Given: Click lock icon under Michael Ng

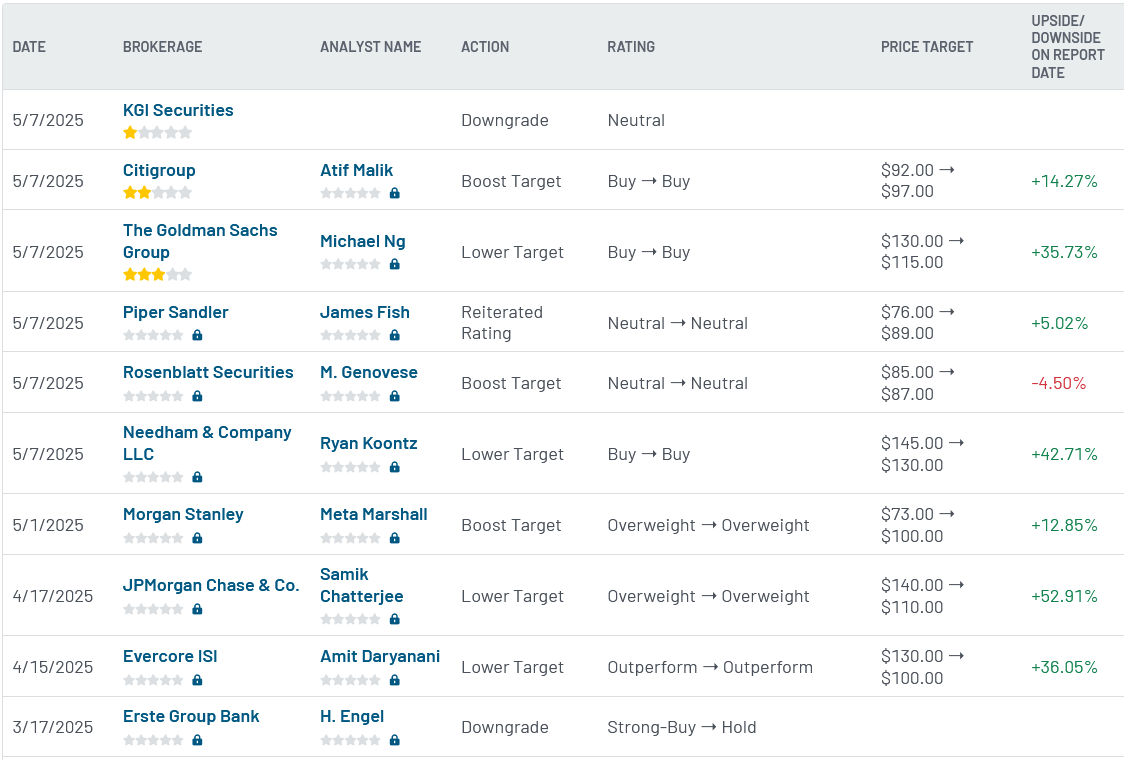Looking at the screenshot, I should click(394, 264).
